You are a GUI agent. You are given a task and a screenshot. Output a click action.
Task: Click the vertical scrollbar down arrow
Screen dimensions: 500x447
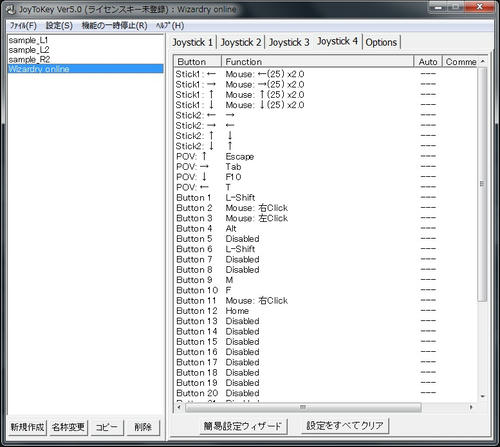pos(482,396)
